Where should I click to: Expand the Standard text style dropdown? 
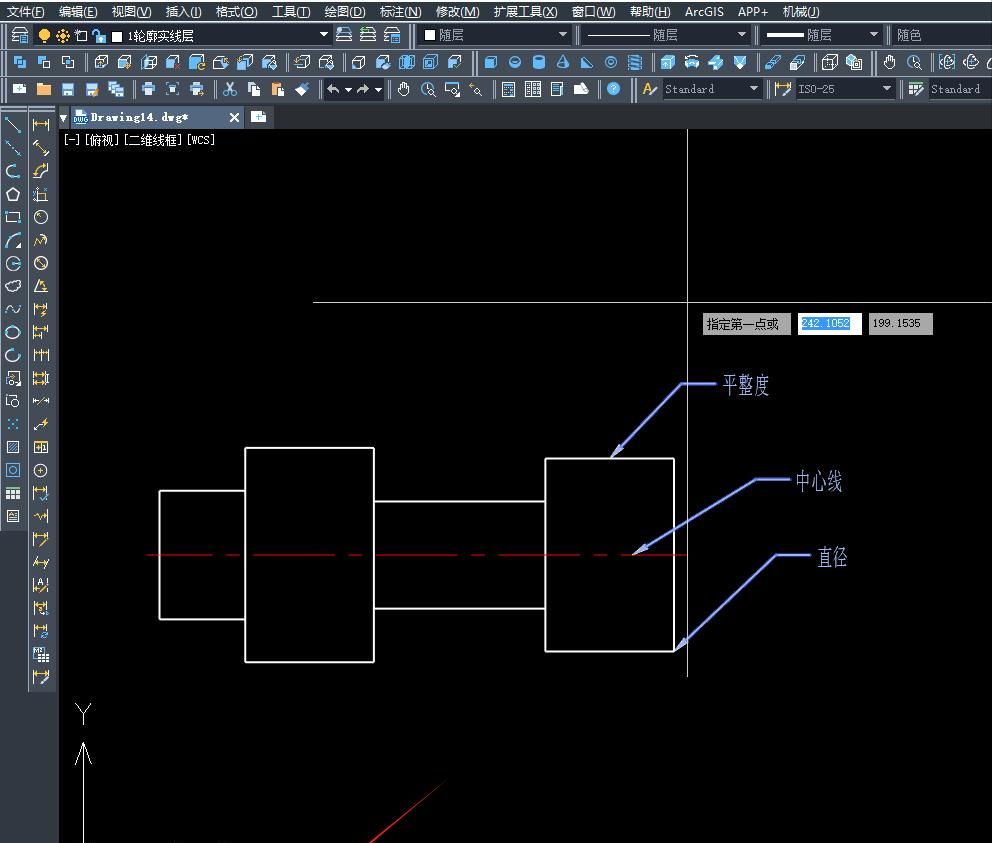[x=754, y=89]
